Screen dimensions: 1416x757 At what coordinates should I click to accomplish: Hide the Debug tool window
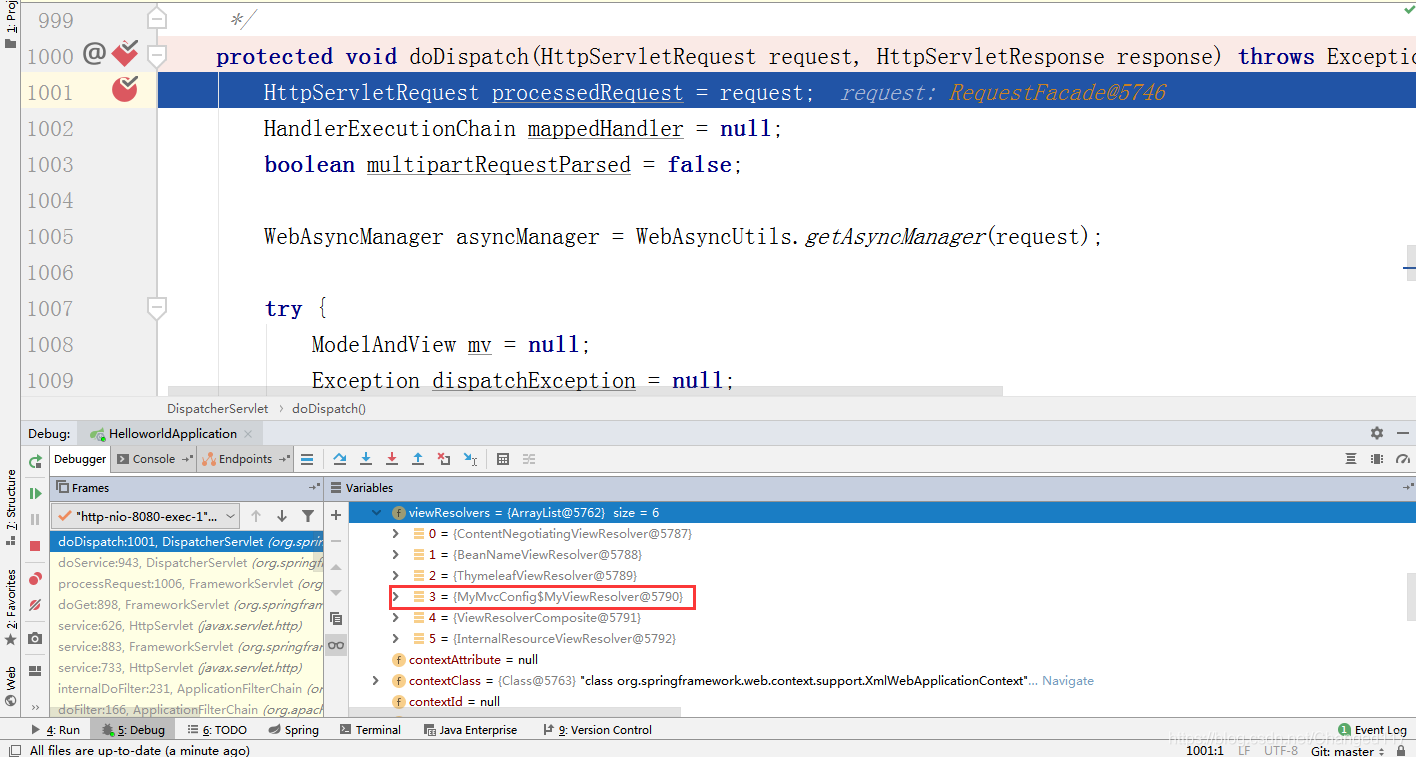tap(1403, 433)
